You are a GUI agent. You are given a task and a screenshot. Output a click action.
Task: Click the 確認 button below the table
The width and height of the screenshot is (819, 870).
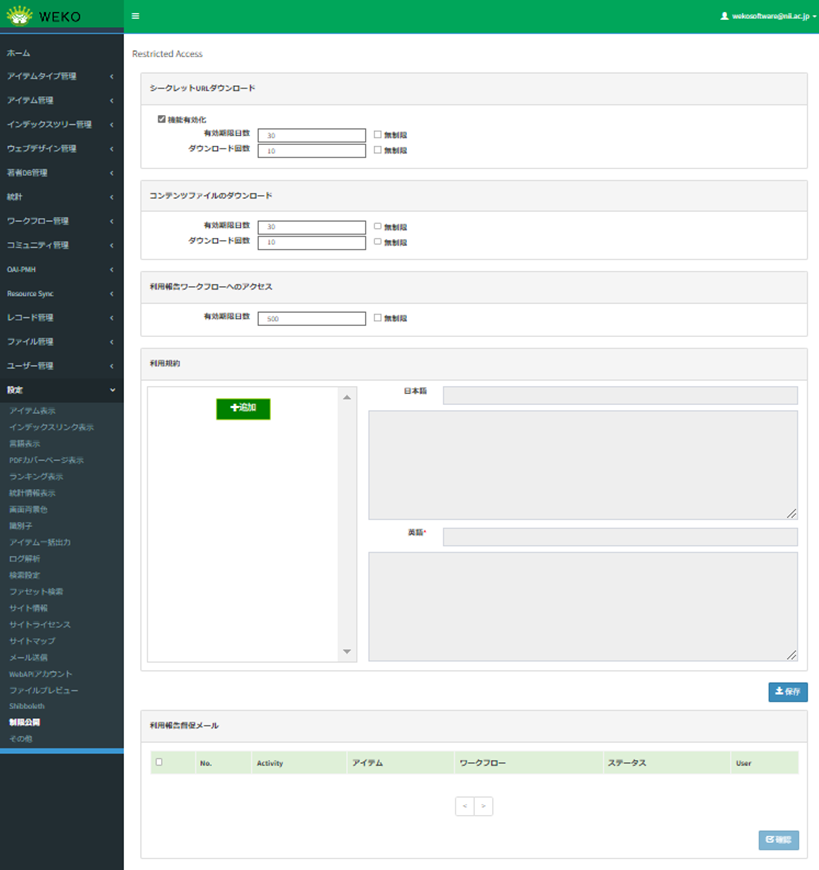778,840
